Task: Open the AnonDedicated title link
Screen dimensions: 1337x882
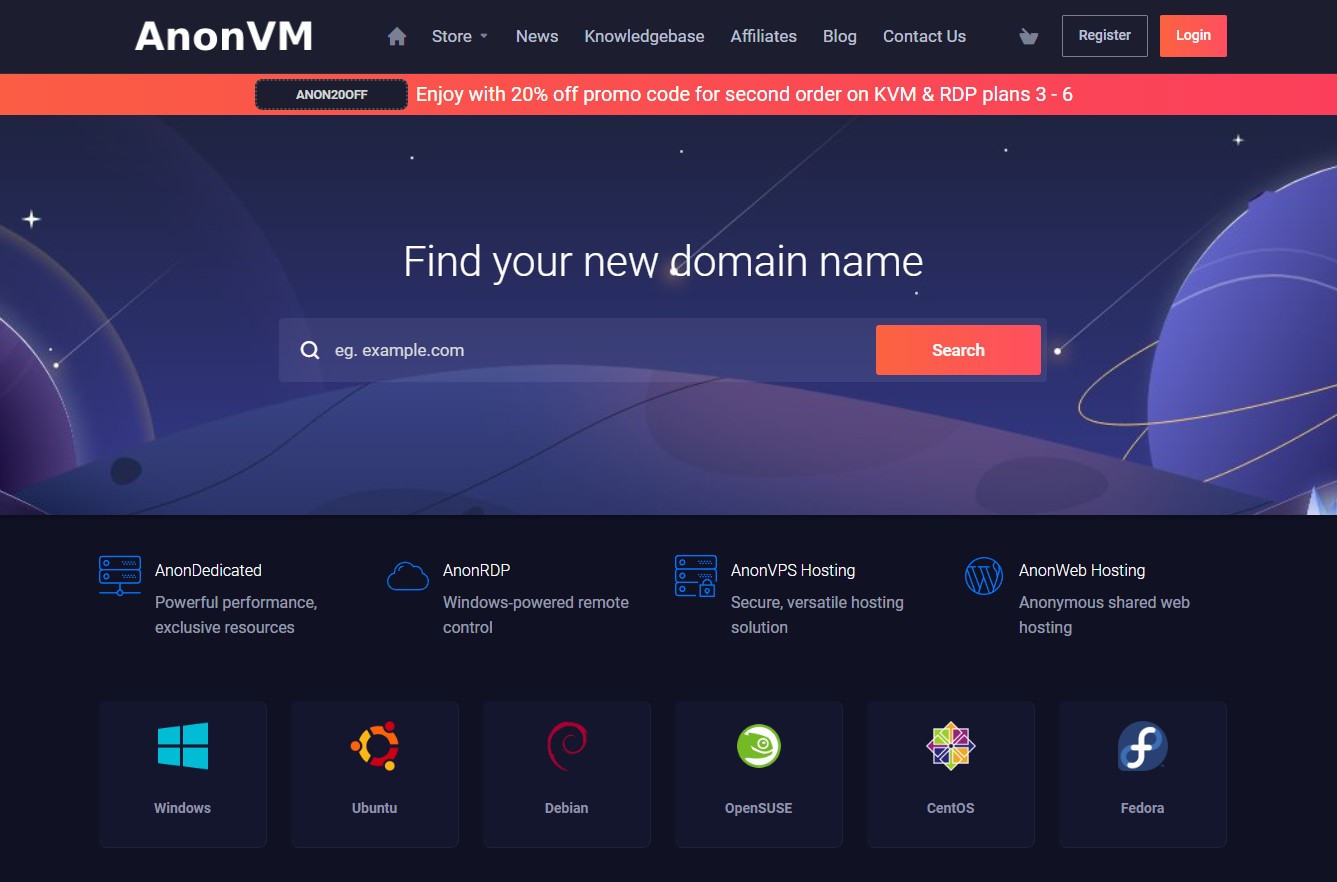Action: tap(208, 570)
